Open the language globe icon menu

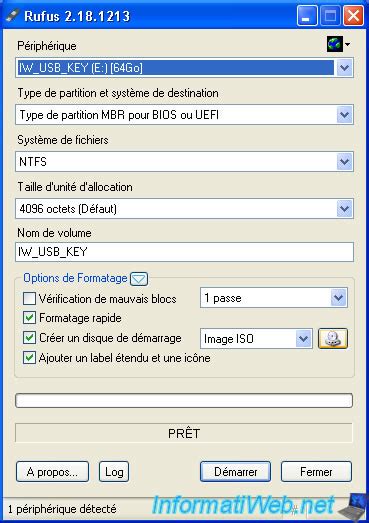(338, 44)
